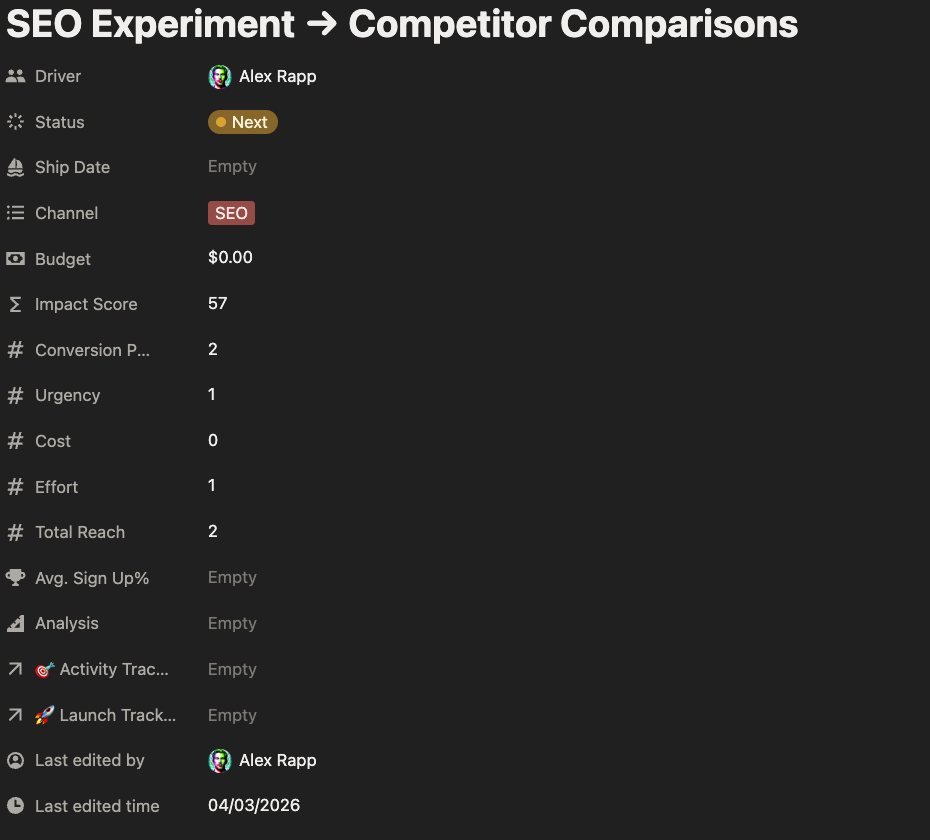
Task: Click the clock icon beside Last edited time
Action: [15, 805]
